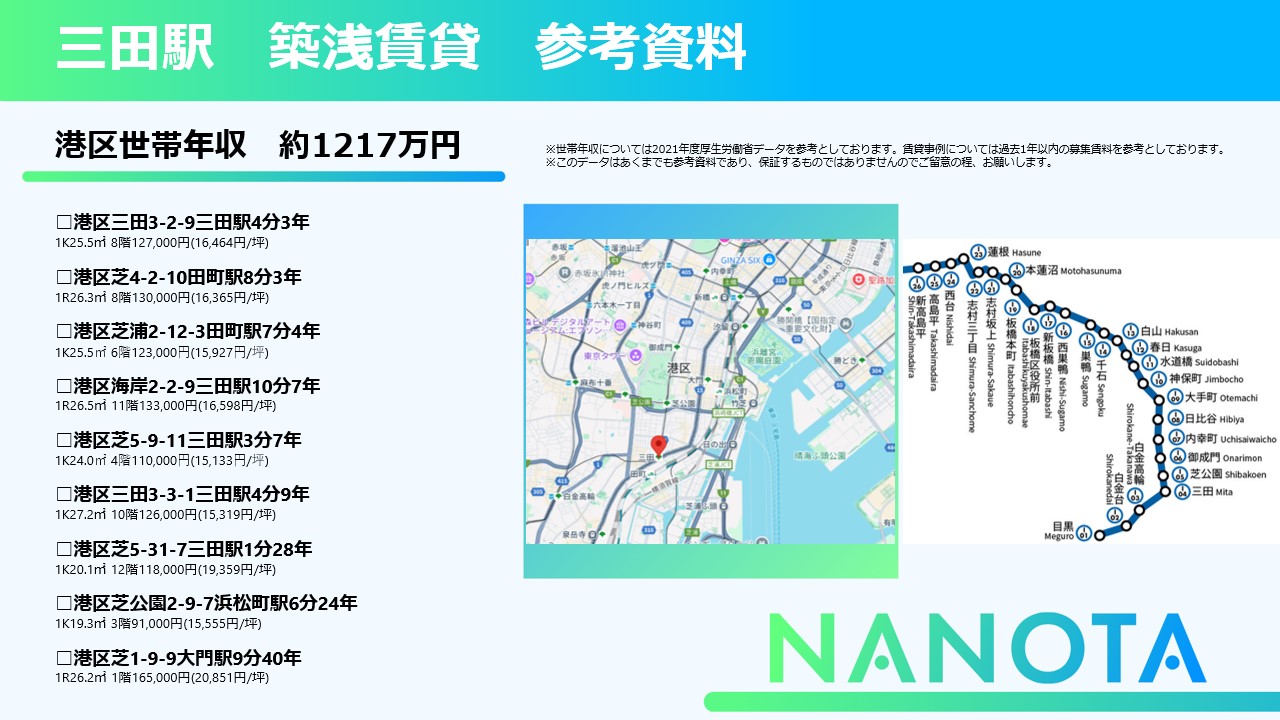This screenshot has height=720, width=1280.
Task: Click the I23 蓮根 Hasune station badge
Action: [978, 252]
